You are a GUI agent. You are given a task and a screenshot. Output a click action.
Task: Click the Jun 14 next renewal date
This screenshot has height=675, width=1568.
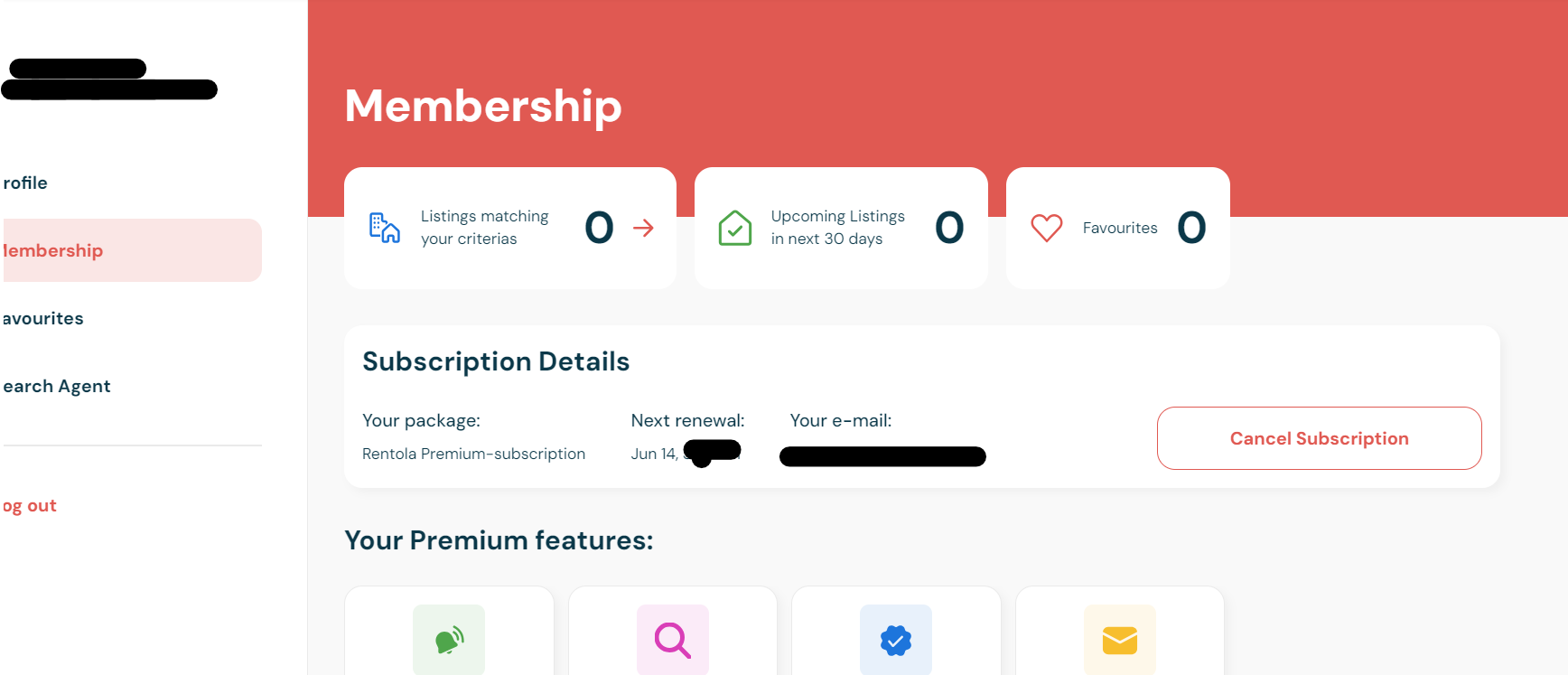coord(654,454)
